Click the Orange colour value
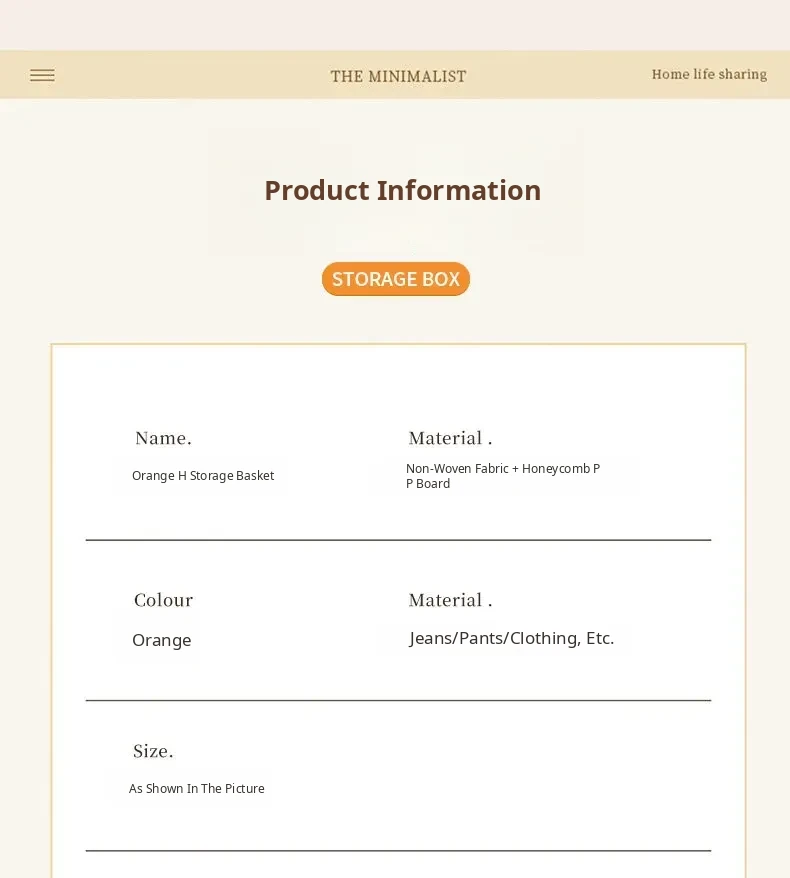This screenshot has height=878, width=790. click(161, 640)
